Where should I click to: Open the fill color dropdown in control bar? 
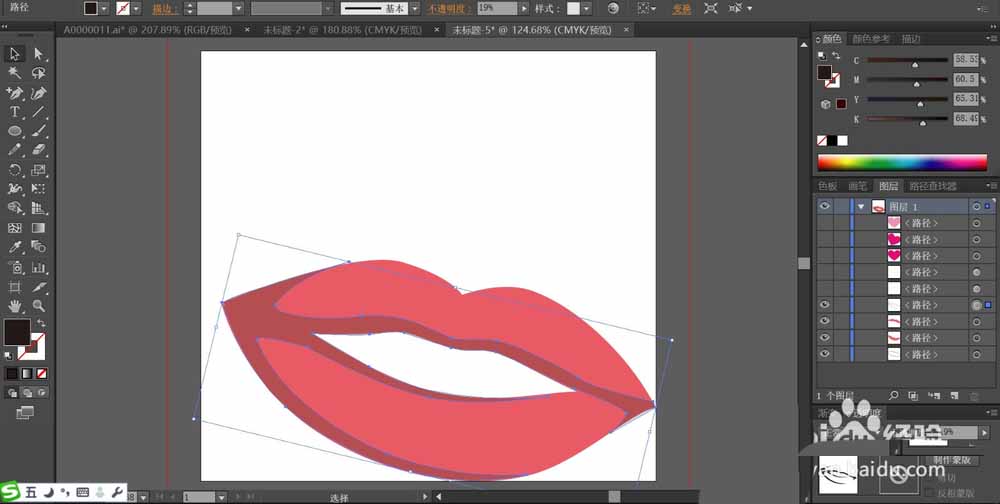(x=107, y=8)
